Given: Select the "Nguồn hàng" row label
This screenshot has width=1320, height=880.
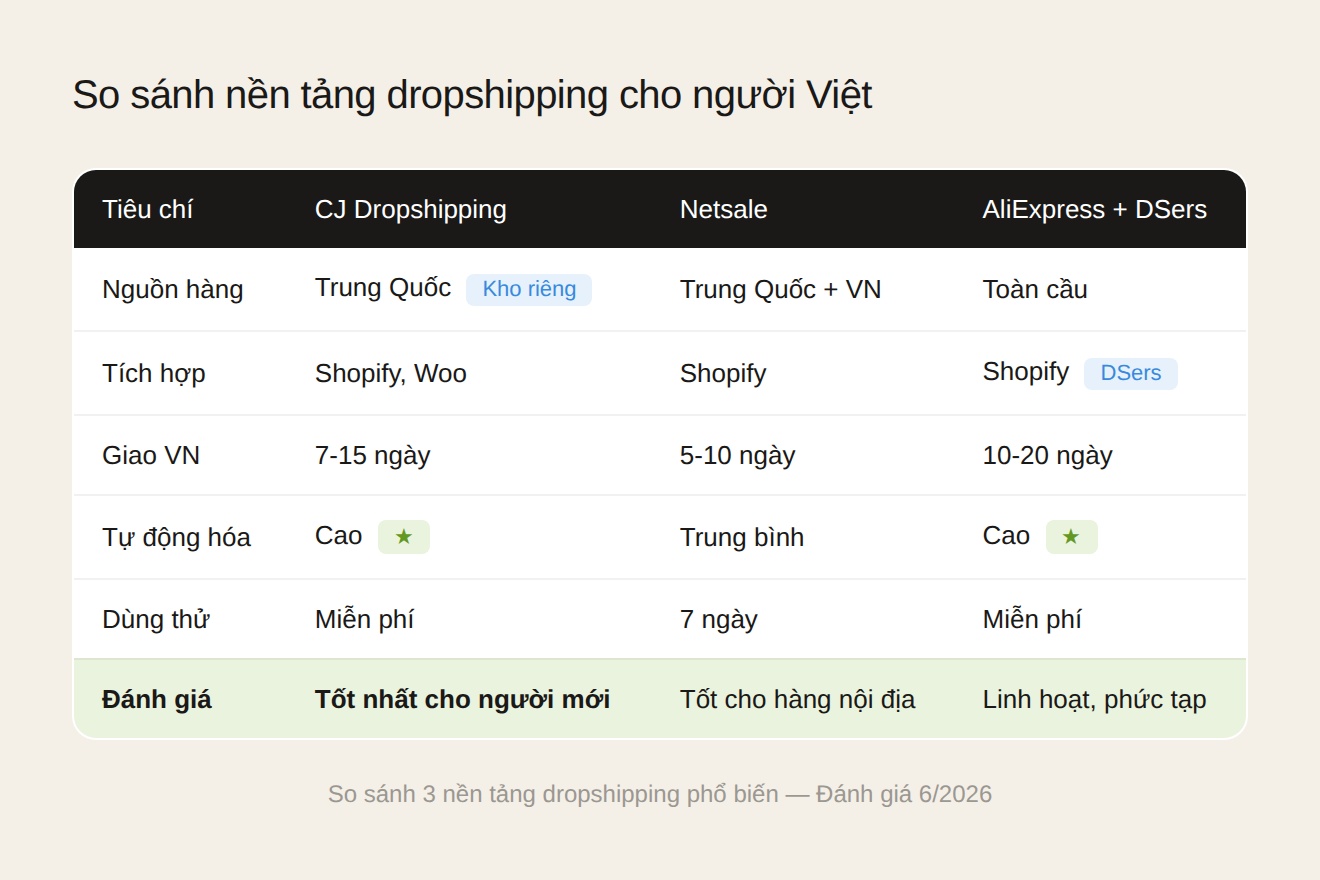Looking at the screenshot, I should tap(173, 289).
